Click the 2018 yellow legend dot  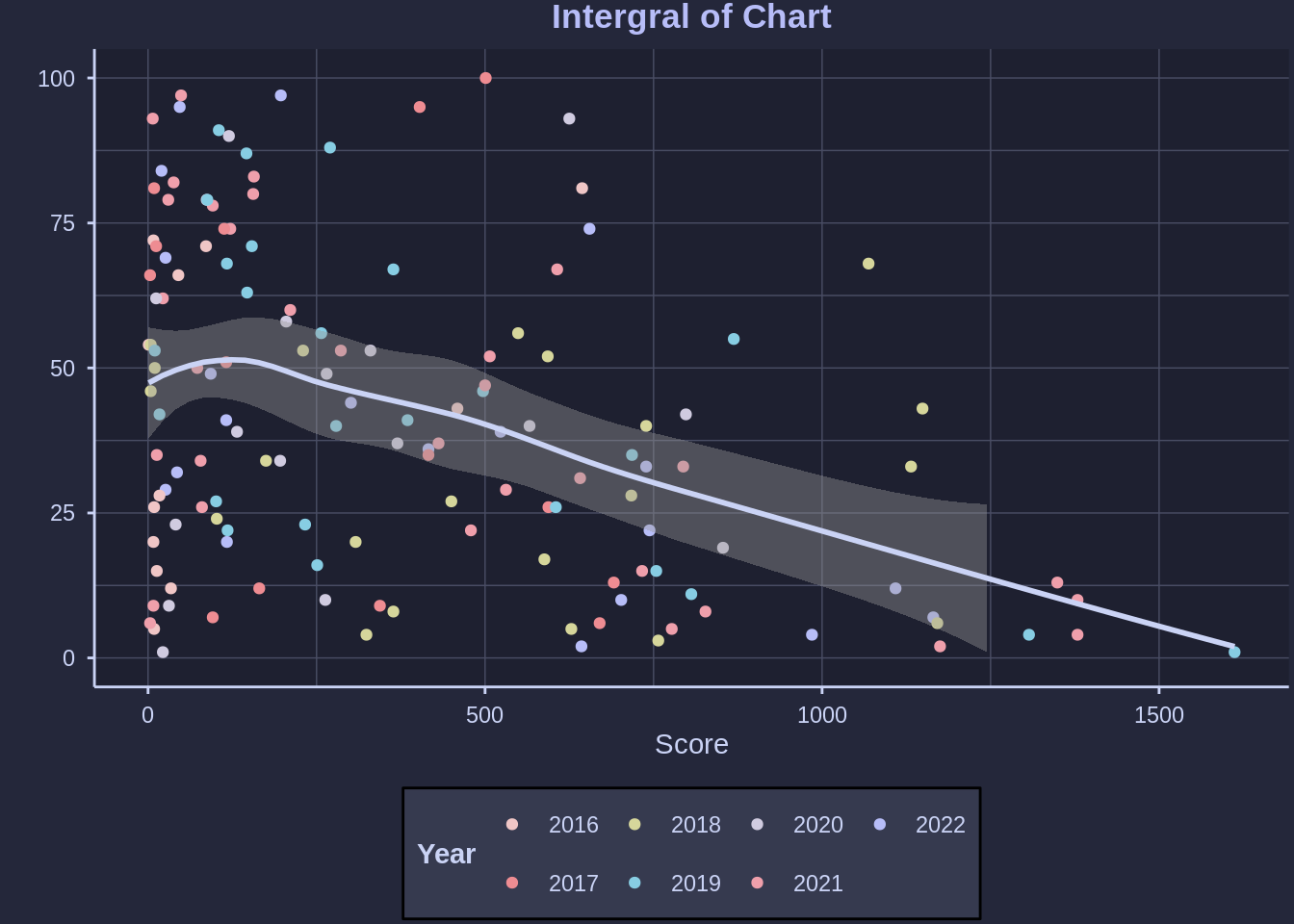point(634,825)
